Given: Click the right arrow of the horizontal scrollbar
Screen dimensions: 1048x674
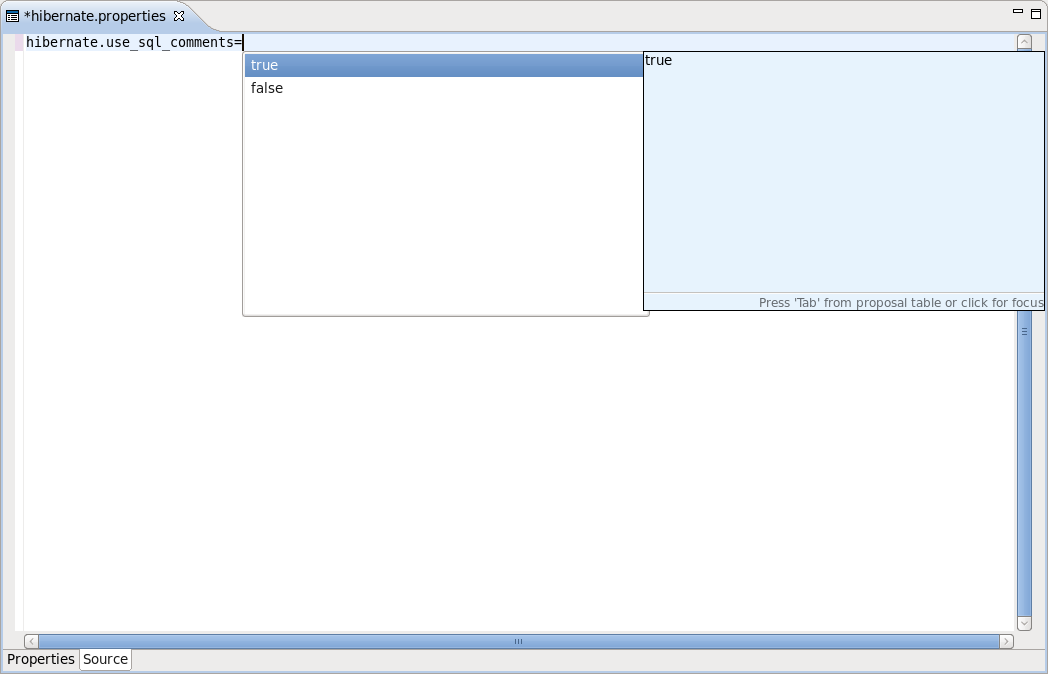Looking at the screenshot, I should click(x=1008, y=641).
